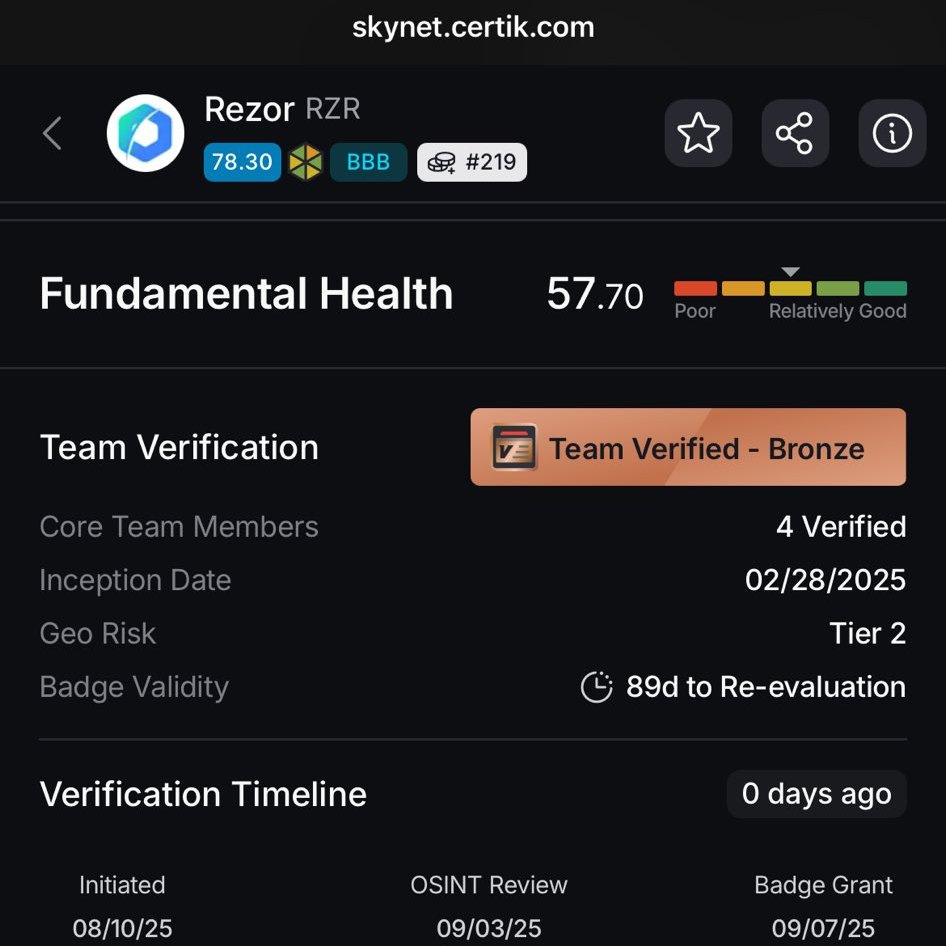Add Rezor to favorites with star icon
Screen dimensions: 946x946
pos(698,133)
